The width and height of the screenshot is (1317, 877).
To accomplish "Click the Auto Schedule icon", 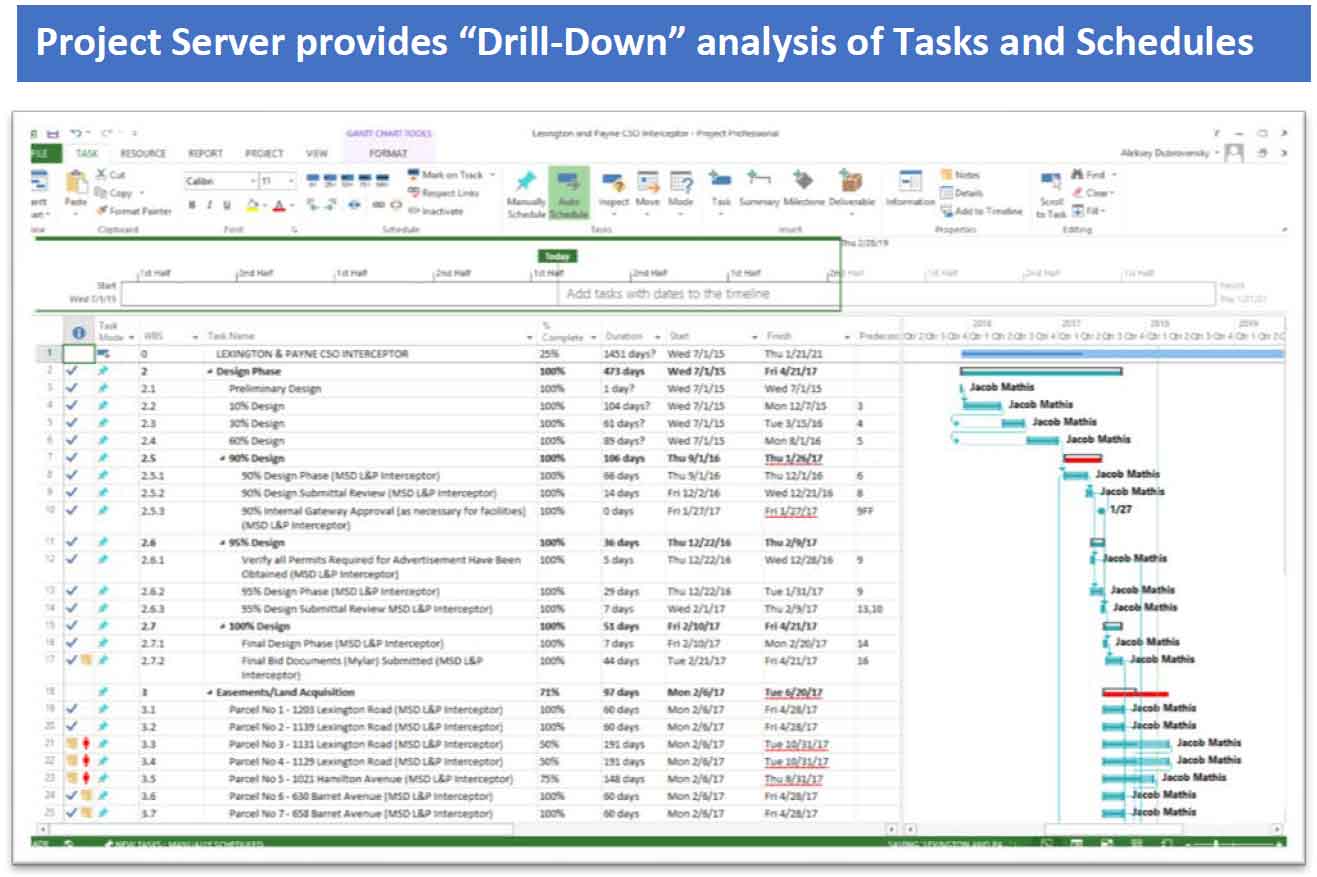I will tap(569, 182).
